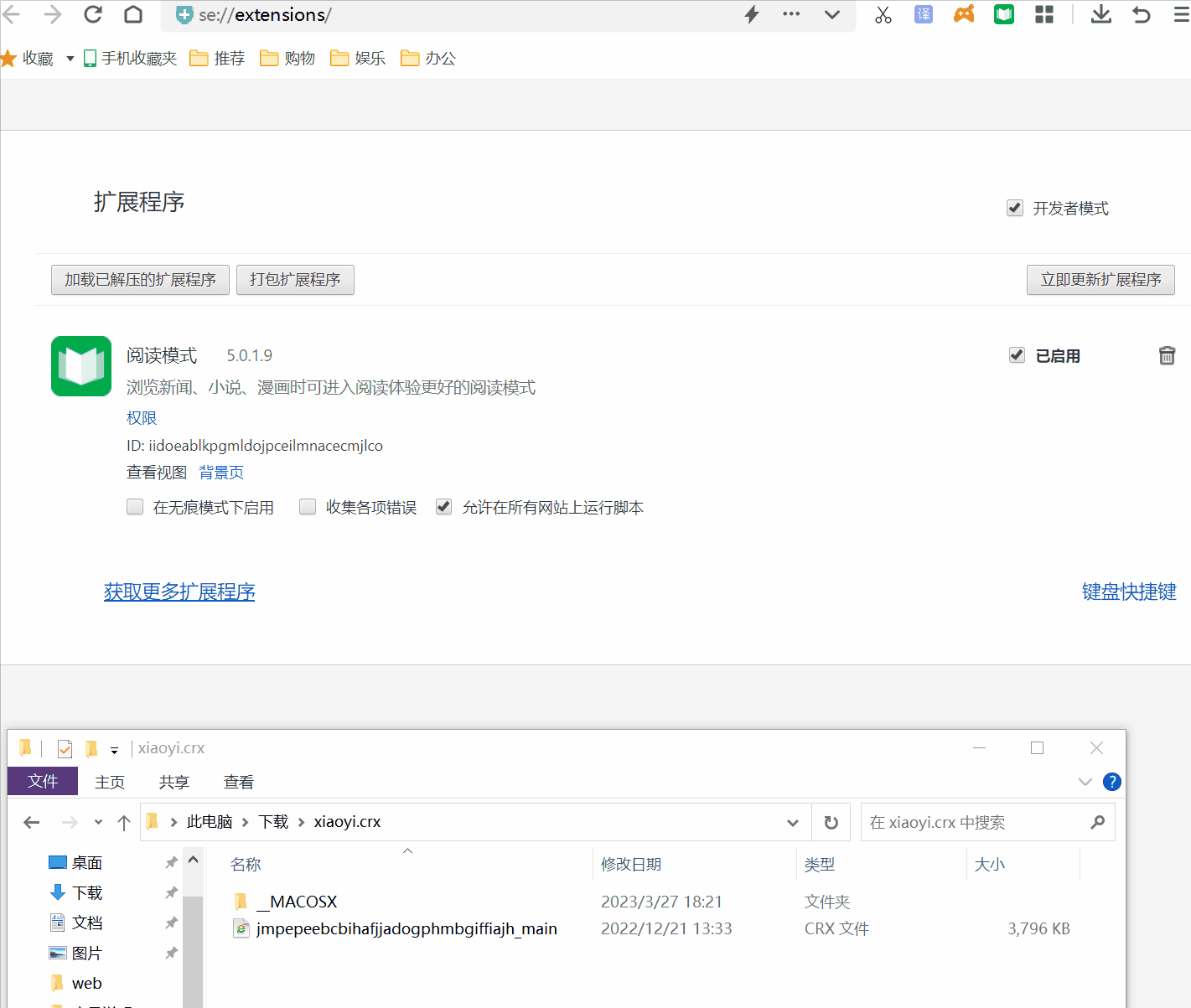Image resolution: width=1191 pixels, height=1008 pixels.
Task: Delete the 阅读模式 extension with the trash icon
Action: [1167, 355]
